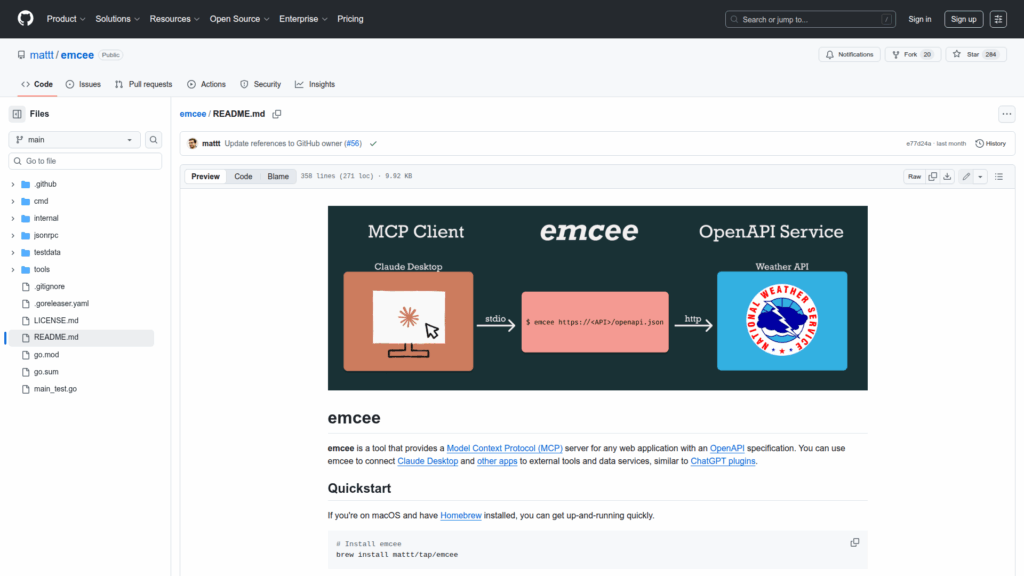Open the more file actions ellipsis menu

click(1006, 114)
